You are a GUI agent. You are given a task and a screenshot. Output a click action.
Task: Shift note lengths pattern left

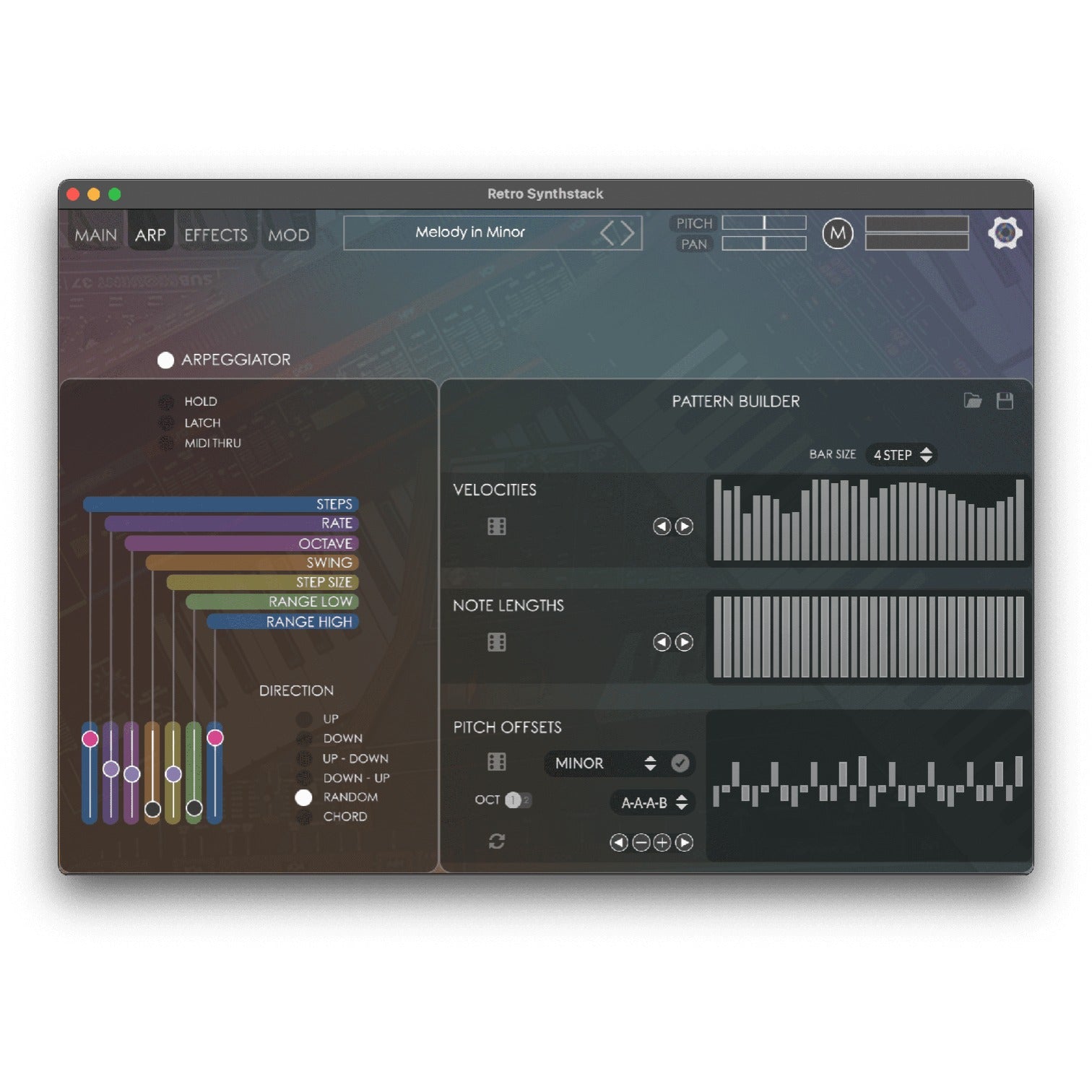pos(662,642)
